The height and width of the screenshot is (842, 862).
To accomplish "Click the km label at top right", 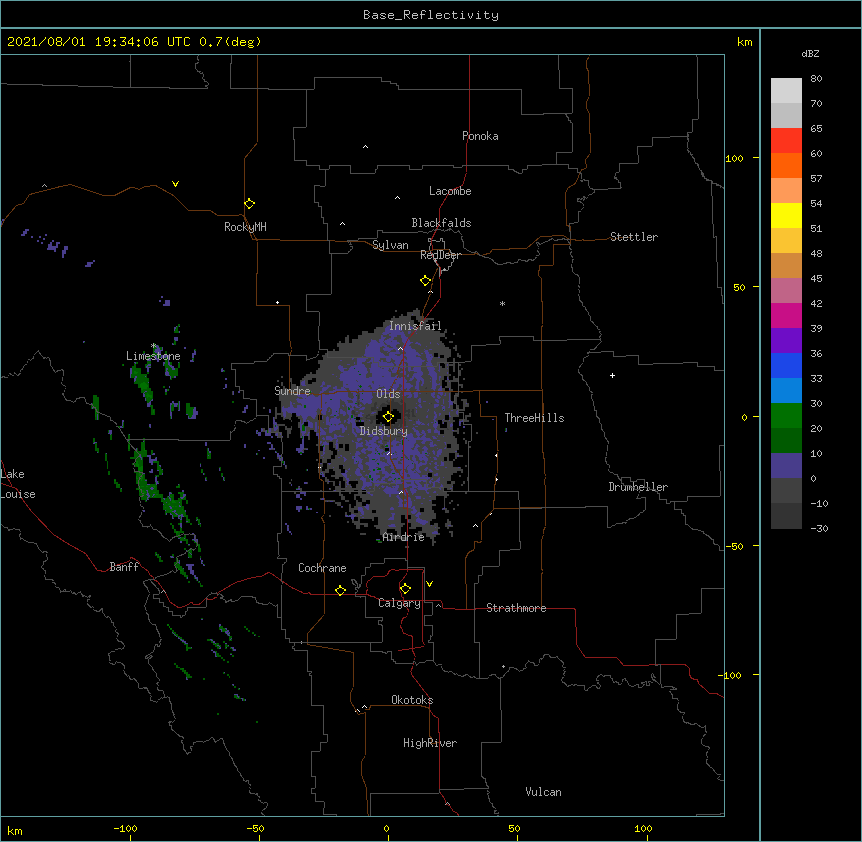I will click(744, 42).
